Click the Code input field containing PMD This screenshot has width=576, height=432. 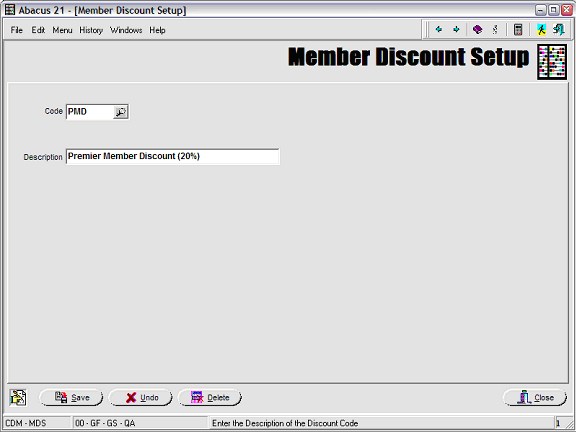(x=90, y=112)
